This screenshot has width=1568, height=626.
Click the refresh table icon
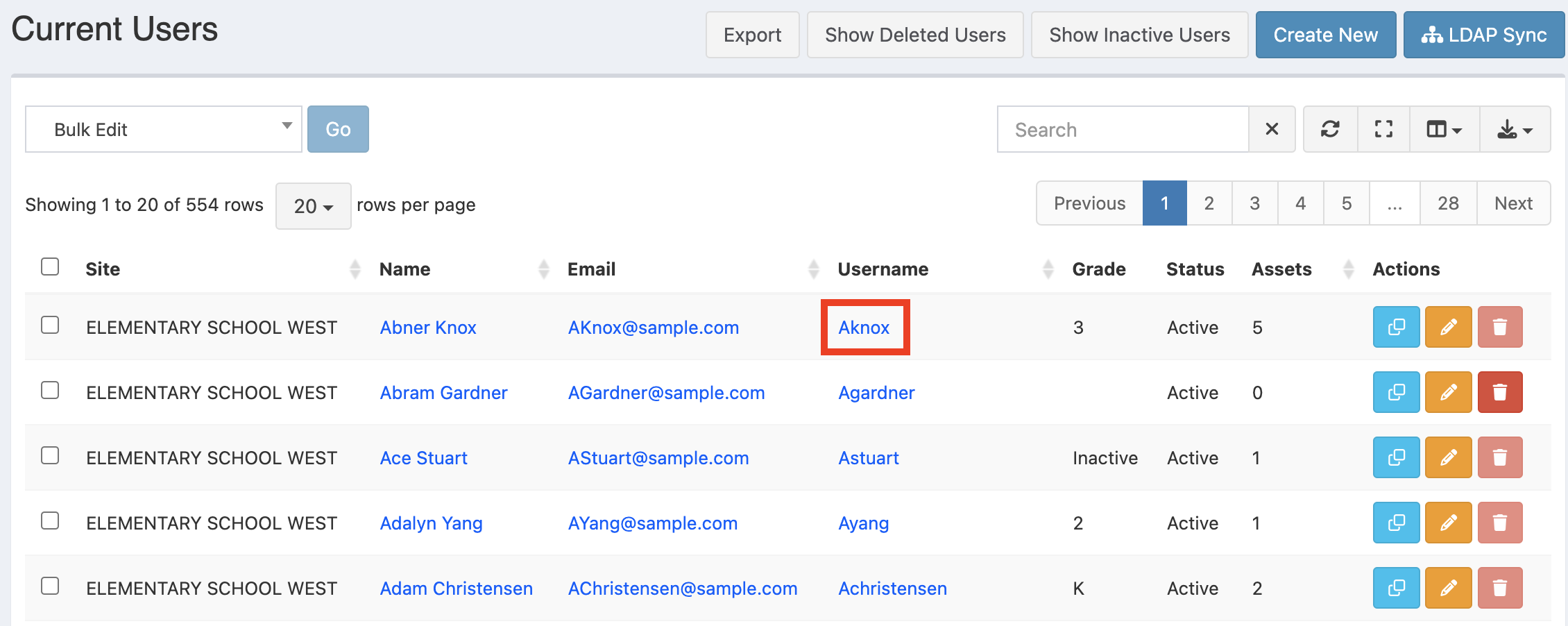1329,129
